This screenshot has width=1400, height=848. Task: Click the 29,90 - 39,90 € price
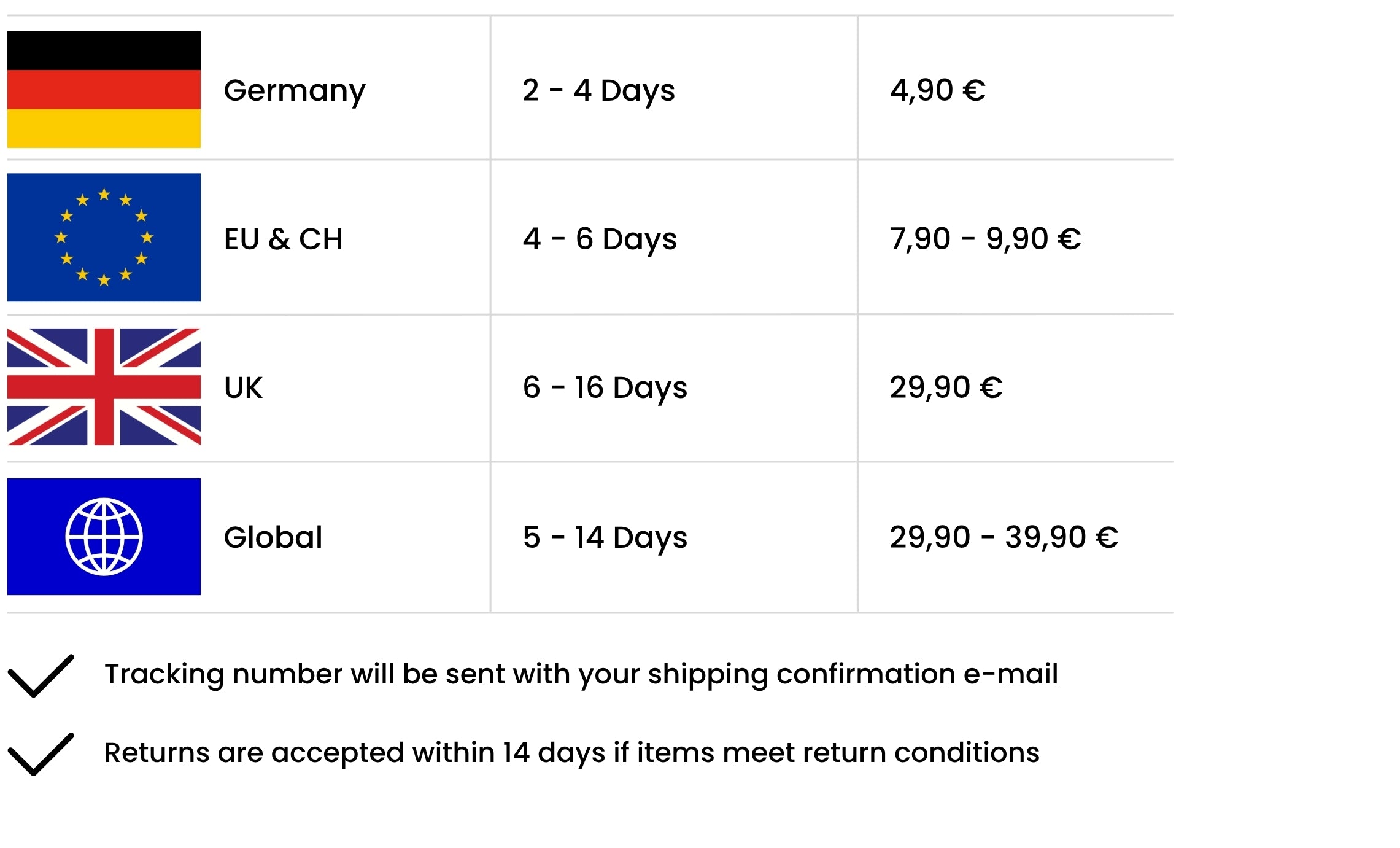pyautogui.click(x=1004, y=537)
